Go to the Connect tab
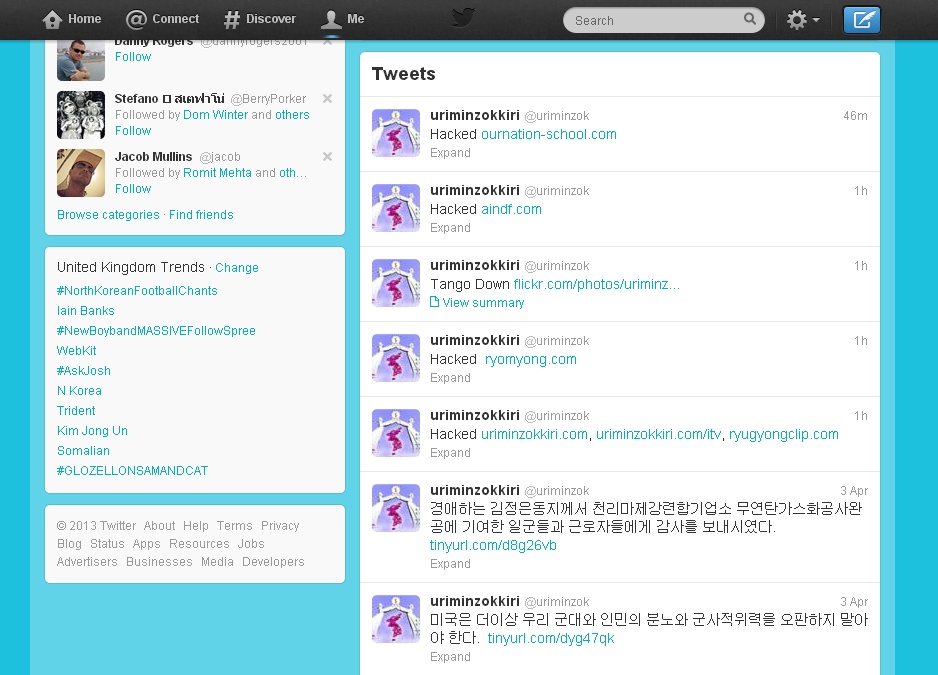The image size is (938, 675). (x=163, y=19)
